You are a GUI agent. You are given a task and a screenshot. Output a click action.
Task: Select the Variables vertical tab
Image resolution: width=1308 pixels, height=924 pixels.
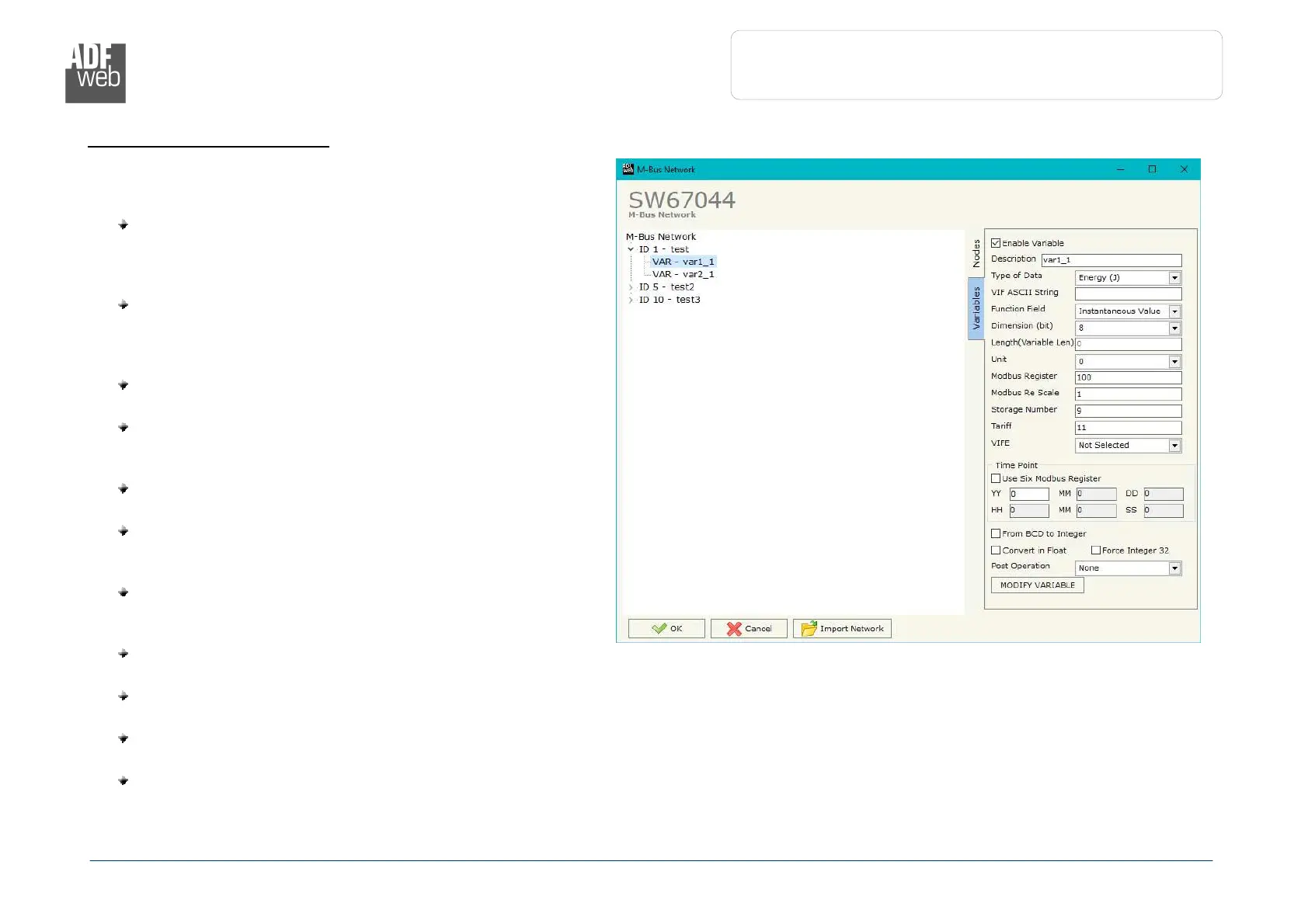click(976, 308)
